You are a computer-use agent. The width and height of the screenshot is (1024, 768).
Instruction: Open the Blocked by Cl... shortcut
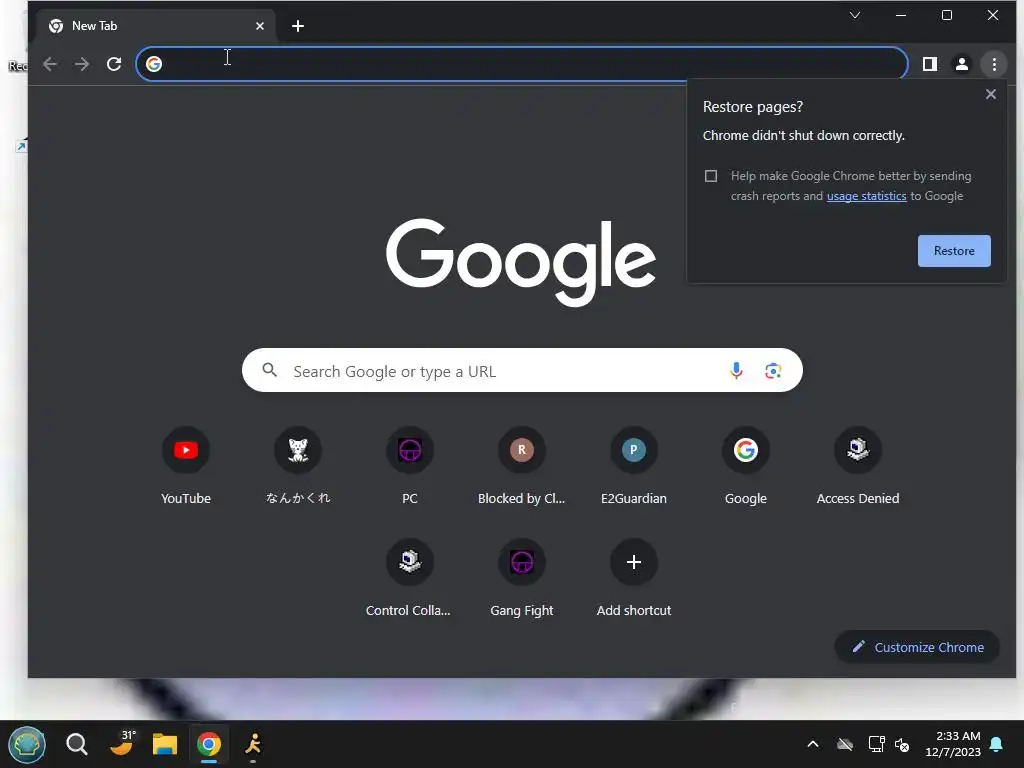pos(521,465)
